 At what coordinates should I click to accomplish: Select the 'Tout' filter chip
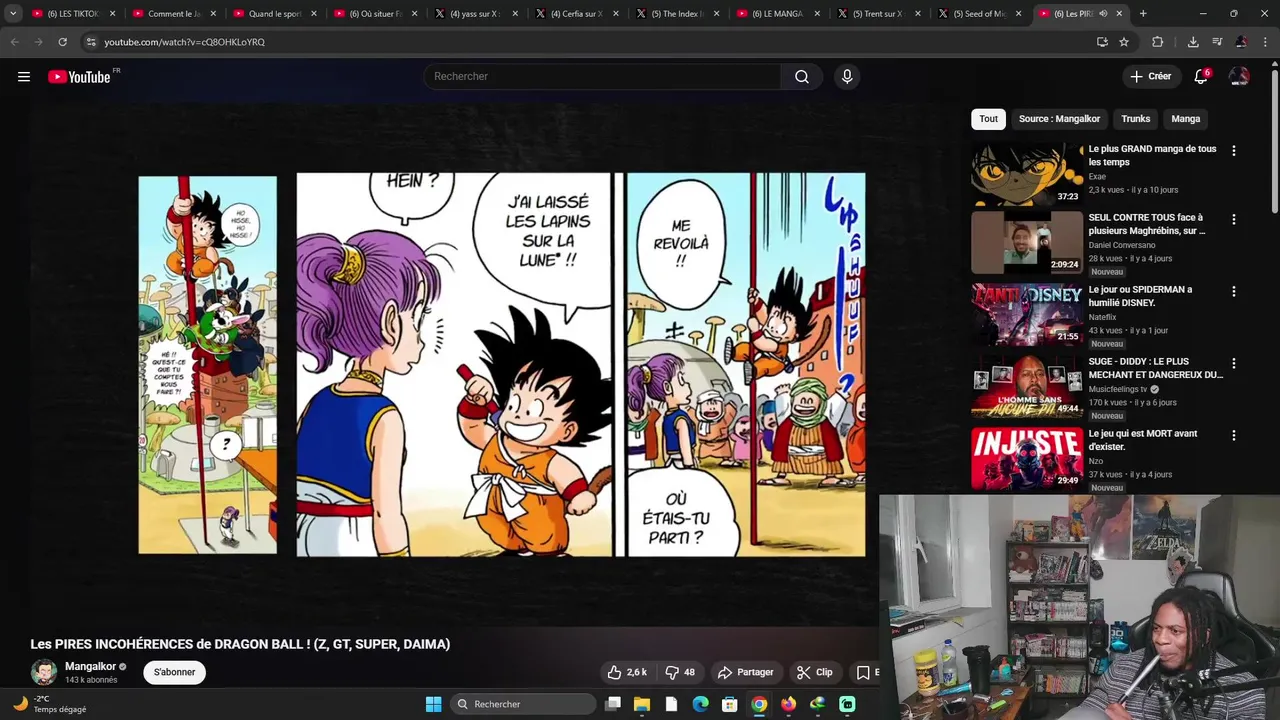point(988,119)
